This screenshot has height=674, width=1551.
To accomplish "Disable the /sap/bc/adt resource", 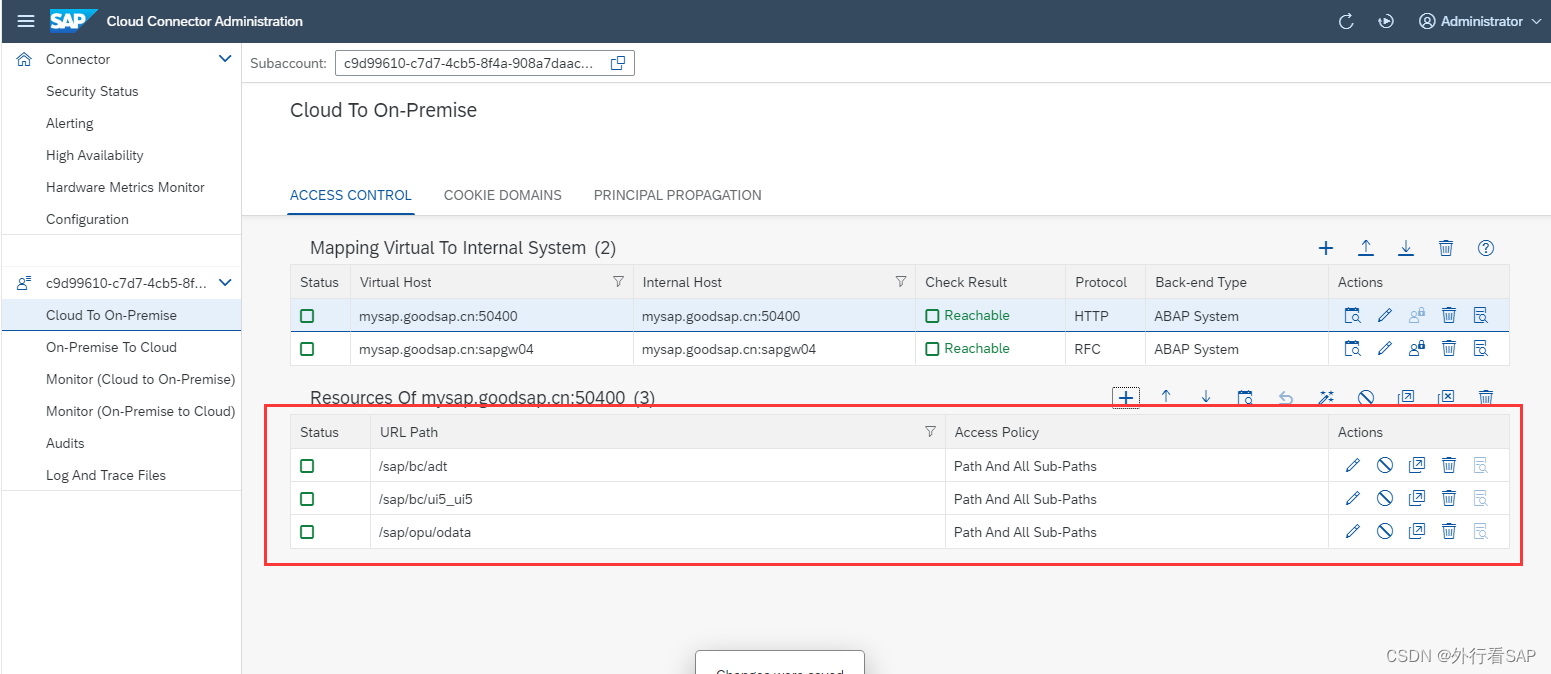I will [x=1385, y=465].
